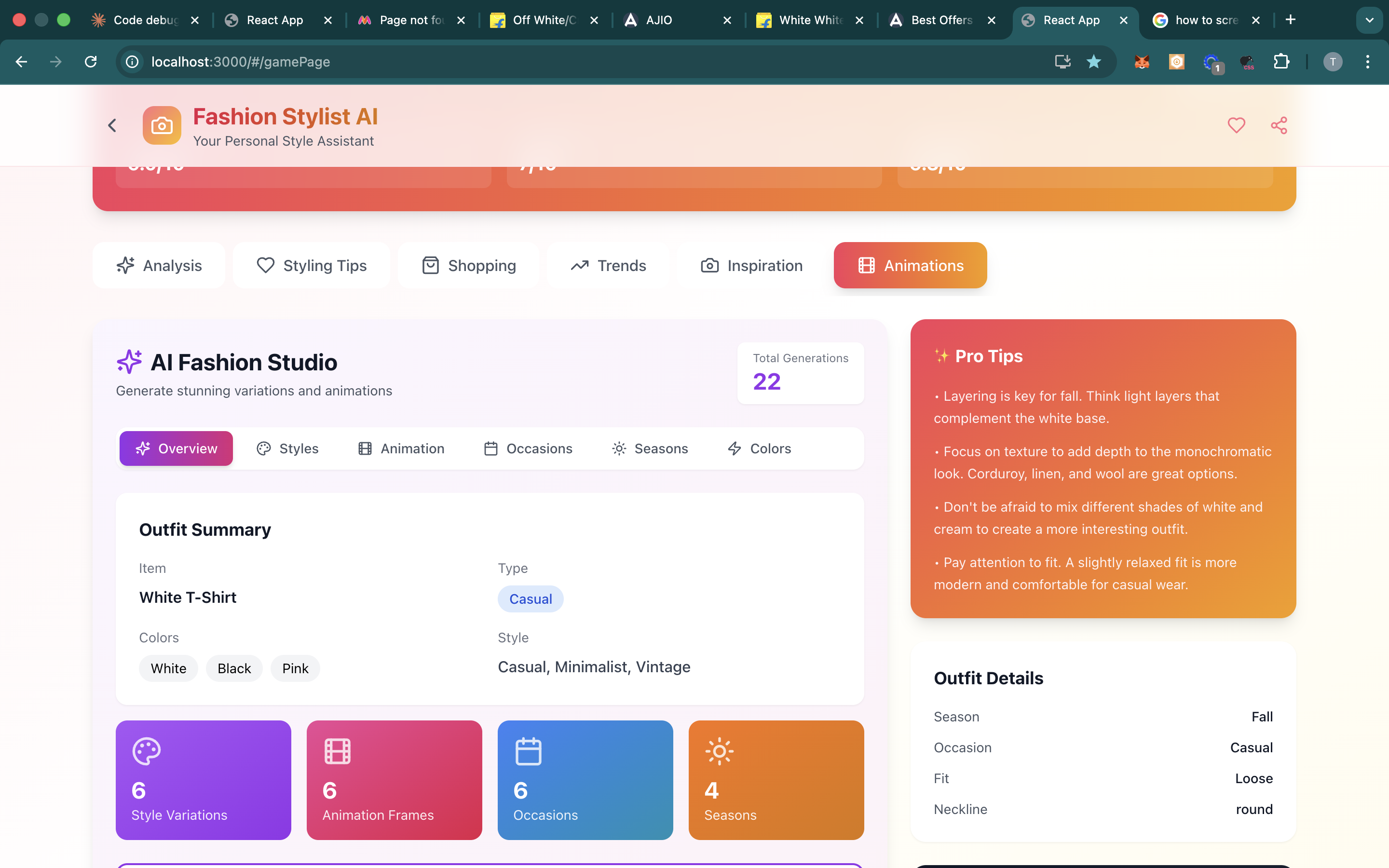Click the back chevron beside Fashion Stylist AI
This screenshot has width=1389, height=868.
[112, 125]
